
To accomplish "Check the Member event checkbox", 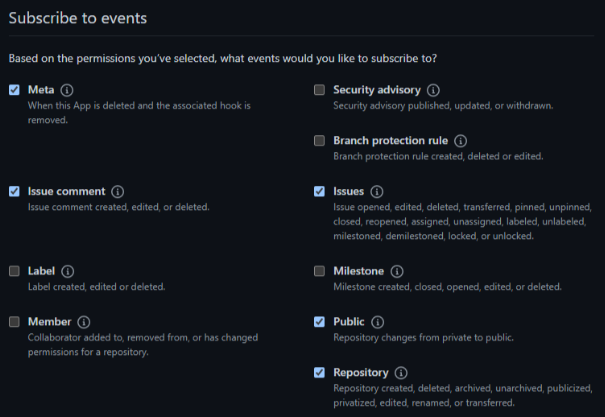I will coord(14,322).
